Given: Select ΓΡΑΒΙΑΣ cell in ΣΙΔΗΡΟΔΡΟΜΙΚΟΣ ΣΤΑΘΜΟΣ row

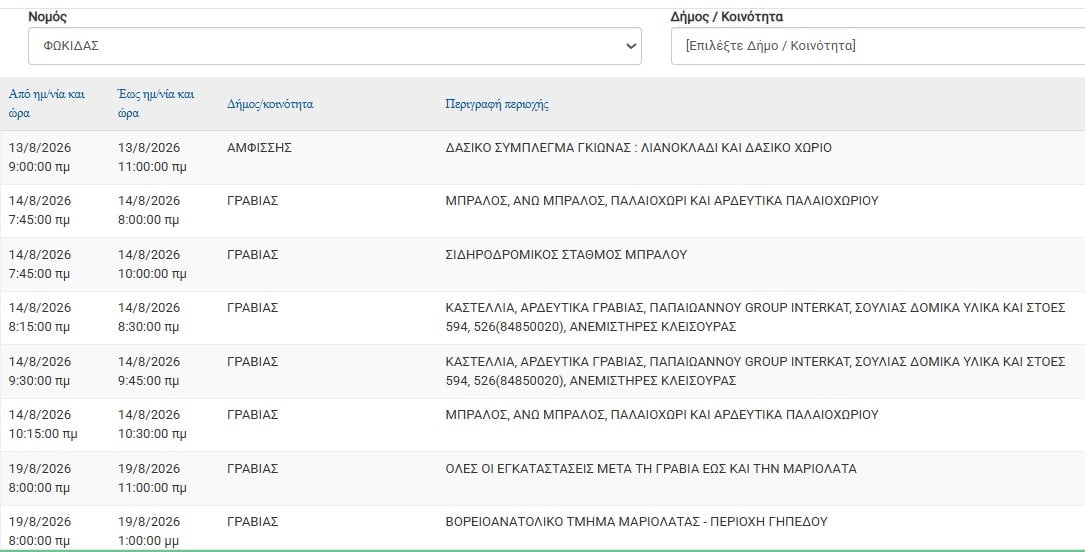Looking at the screenshot, I should point(253,255).
